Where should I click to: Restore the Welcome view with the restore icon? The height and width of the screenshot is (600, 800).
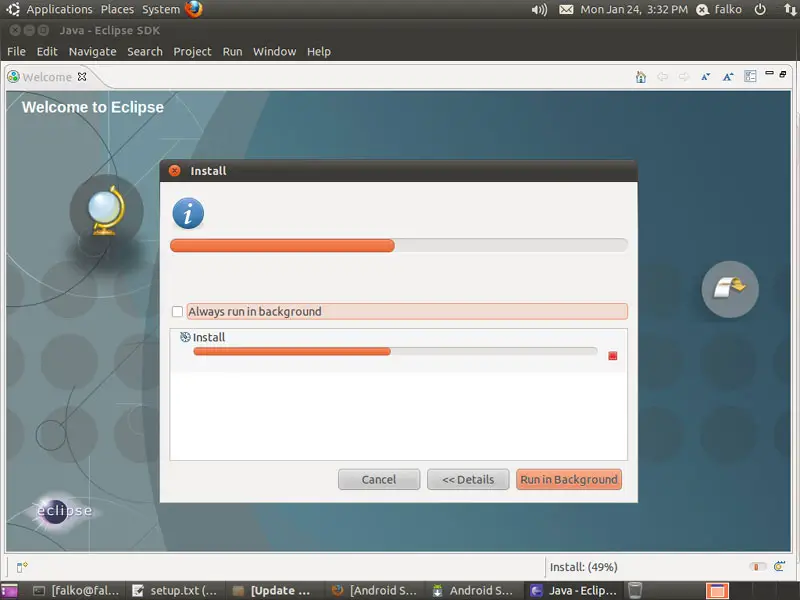point(783,74)
